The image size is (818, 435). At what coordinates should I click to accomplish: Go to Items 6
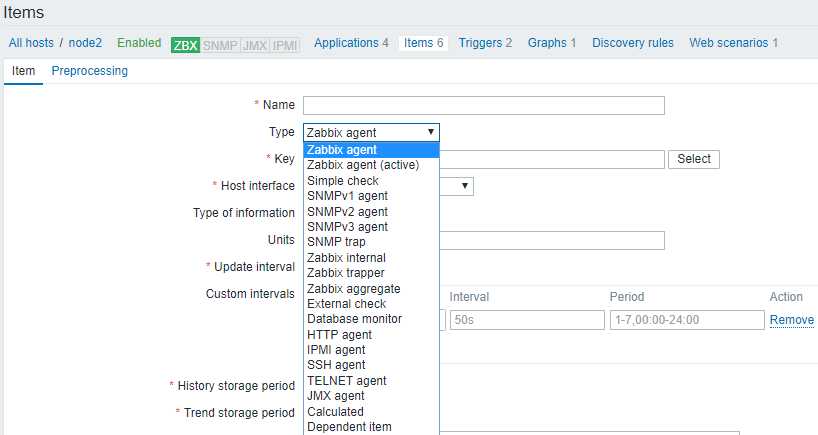click(424, 43)
